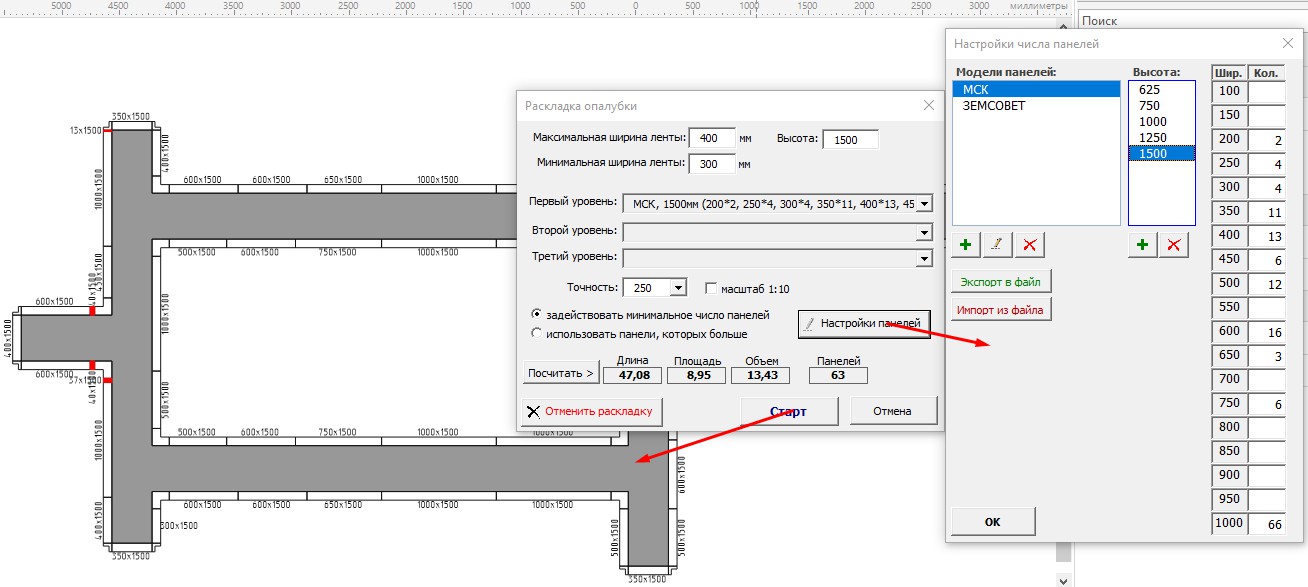Click the Объем value 13,43

[760, 376]
